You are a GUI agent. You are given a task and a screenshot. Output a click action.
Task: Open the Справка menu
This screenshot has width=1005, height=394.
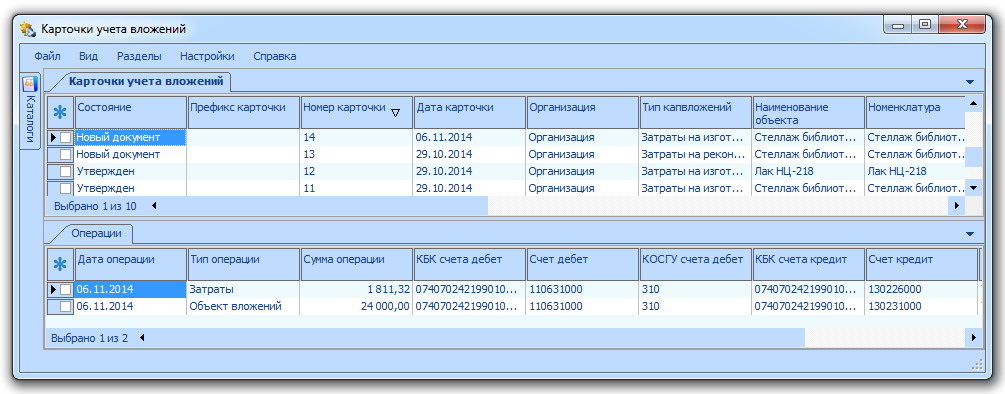[x=275, y=56]
